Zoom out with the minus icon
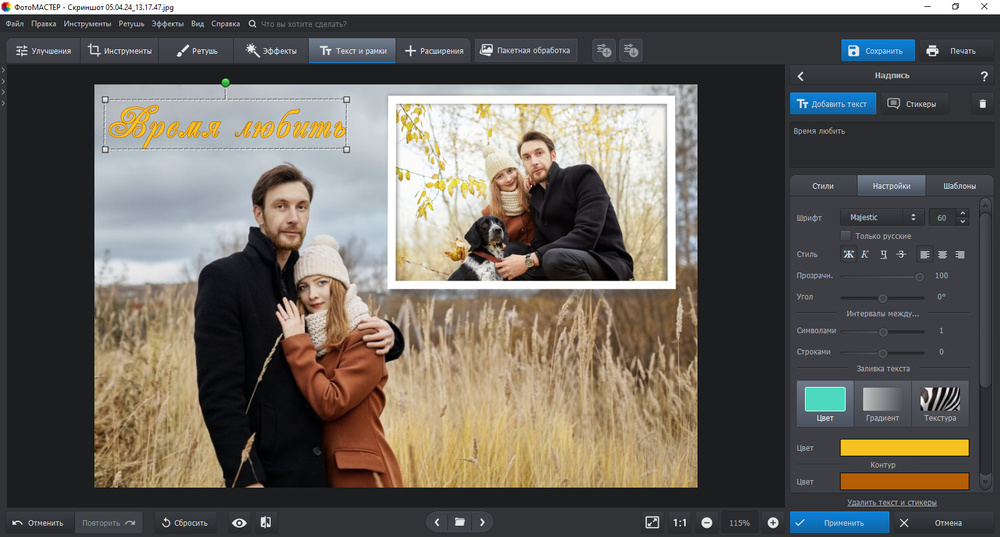This screenshot has width=1000, height=537. tap(707, 522)
